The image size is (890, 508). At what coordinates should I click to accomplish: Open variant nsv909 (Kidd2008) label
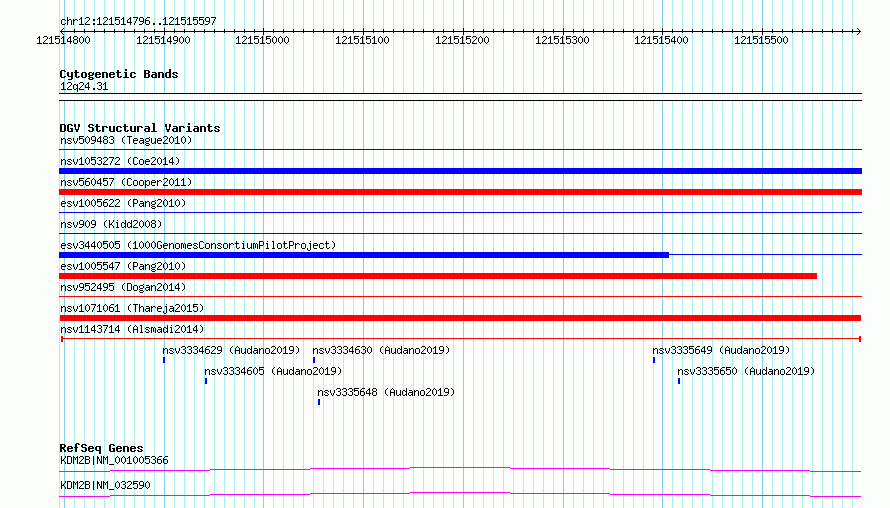click(111, 224)
